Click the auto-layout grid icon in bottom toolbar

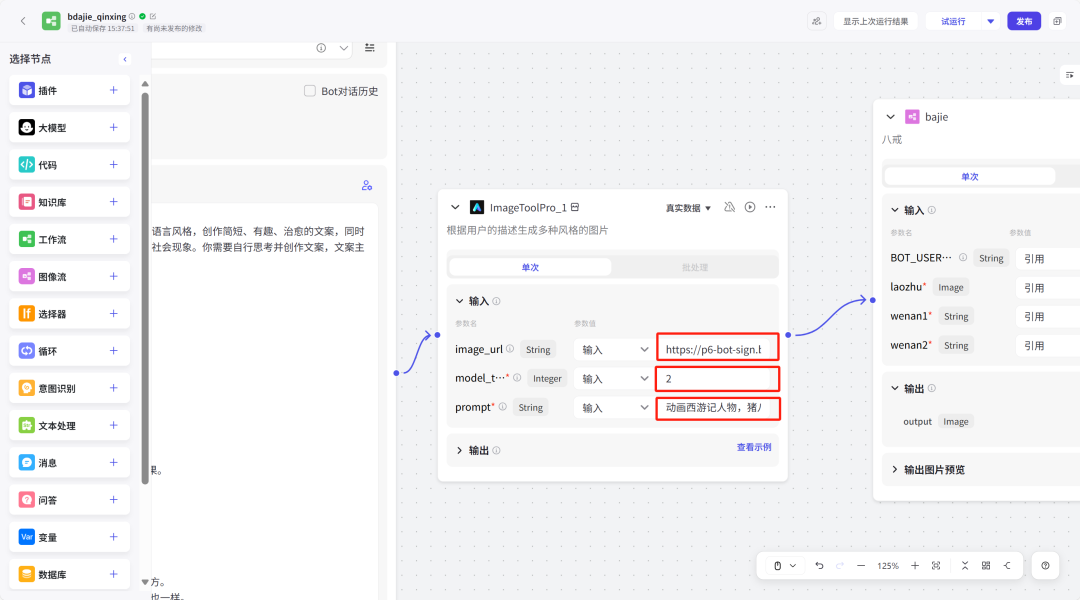986,566
